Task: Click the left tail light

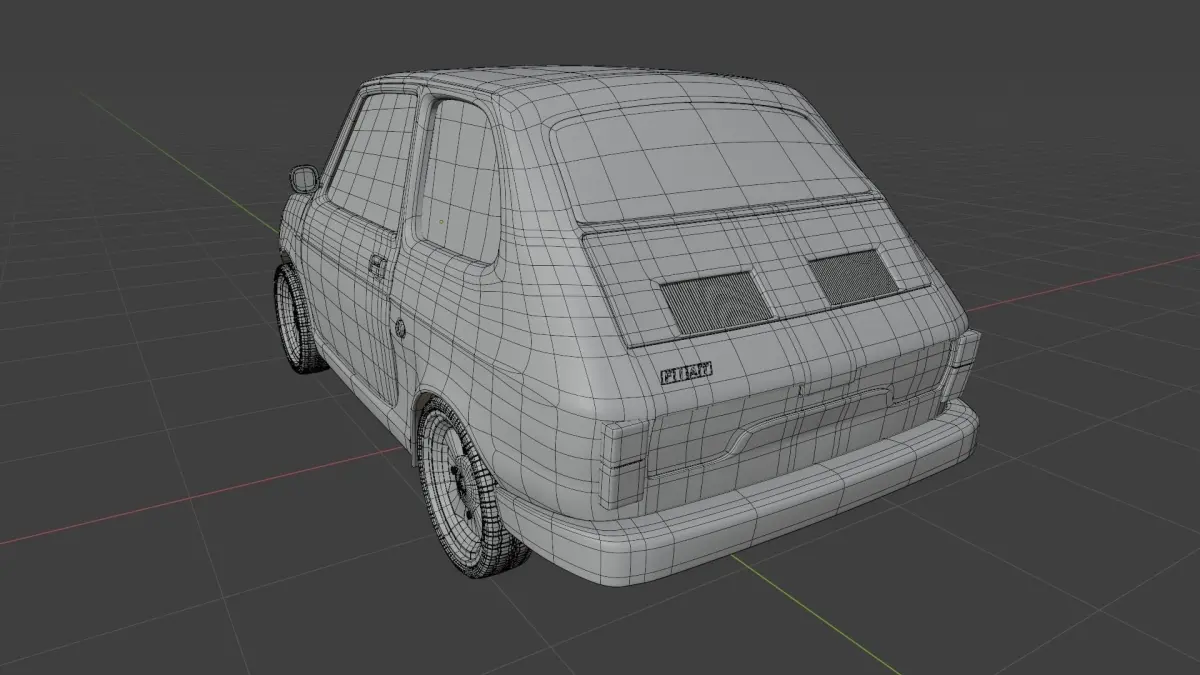Action: 624,462
